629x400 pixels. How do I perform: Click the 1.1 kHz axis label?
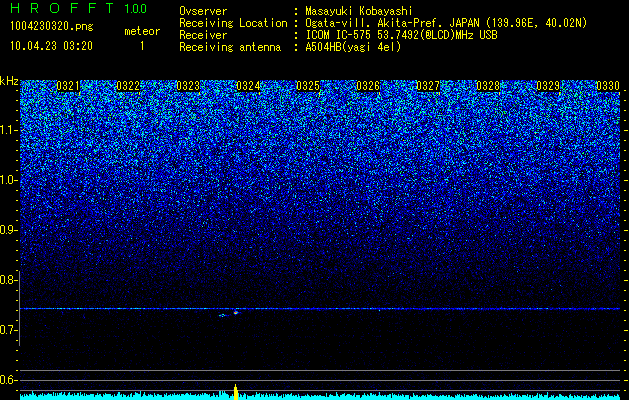click(8, 130)
